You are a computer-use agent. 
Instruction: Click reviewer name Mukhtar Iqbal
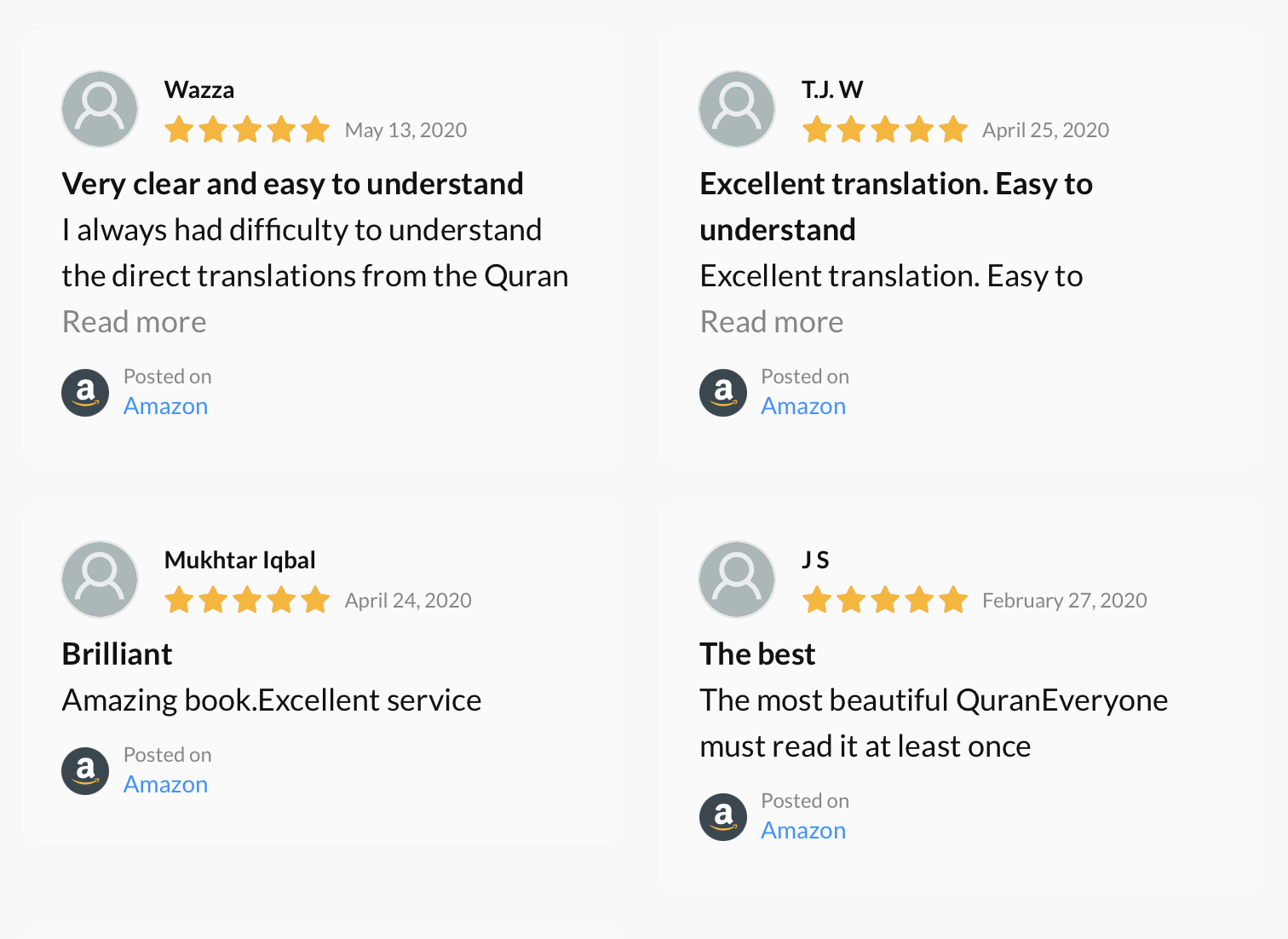pyautogui.click(x=240, y=560)
